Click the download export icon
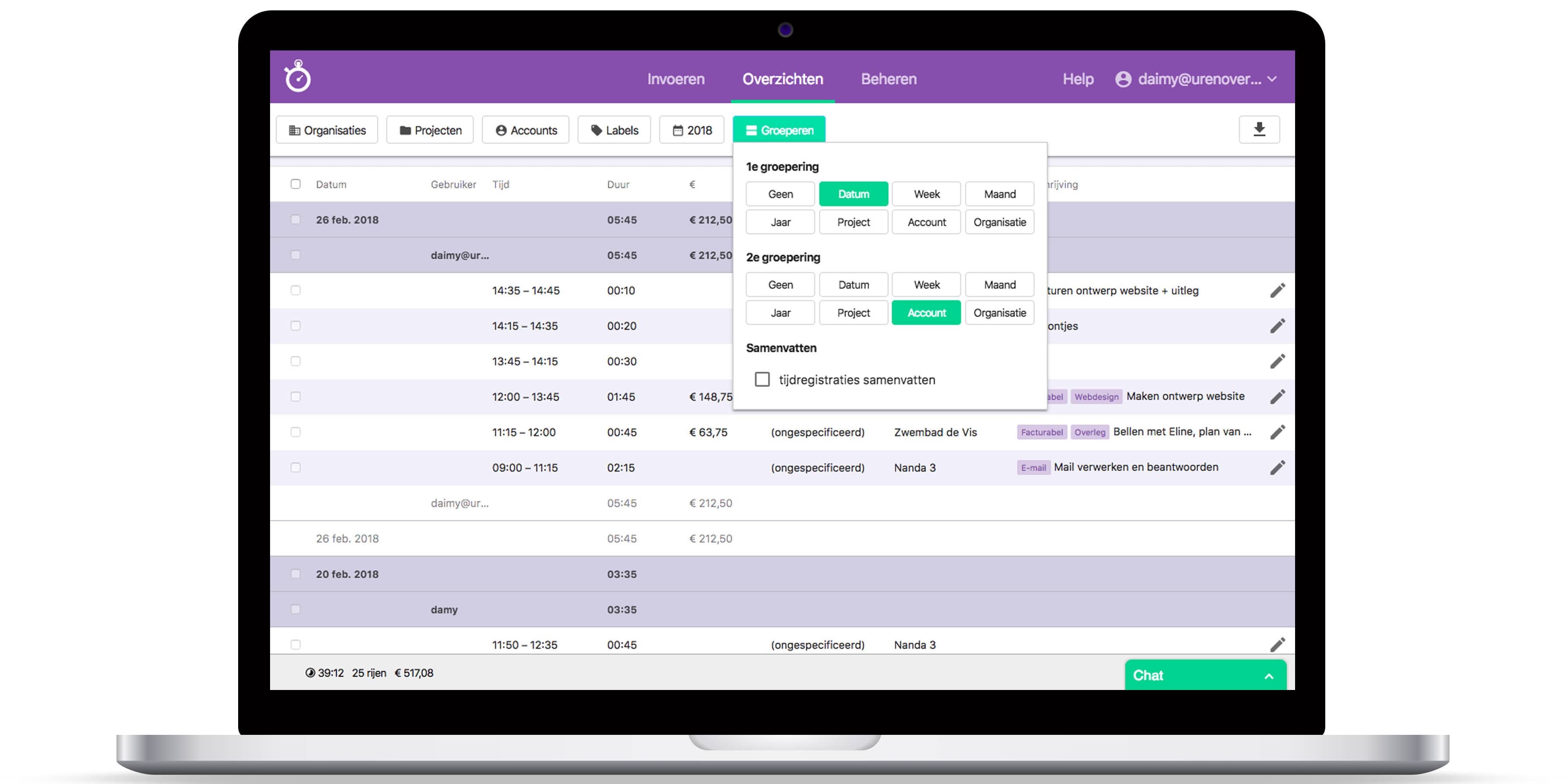Screen dimensions: 1566x784 pyautogui.click(x=1259, y=129)
